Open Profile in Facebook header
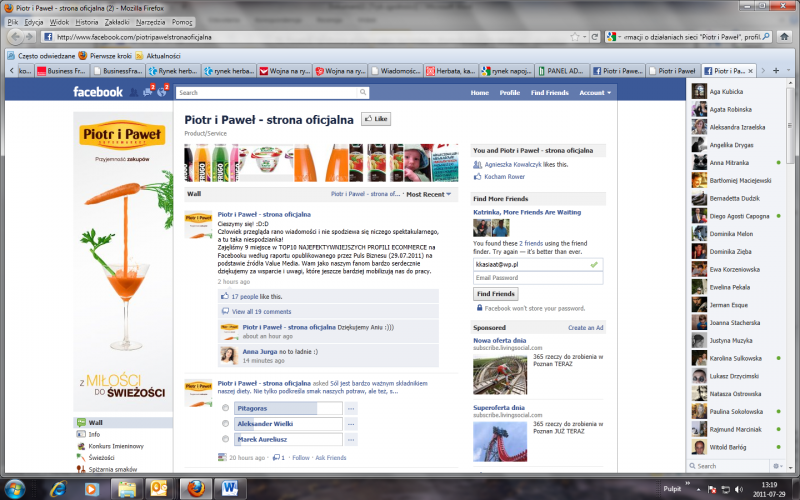This screenshot has height=500, width=800. [510, 93]
